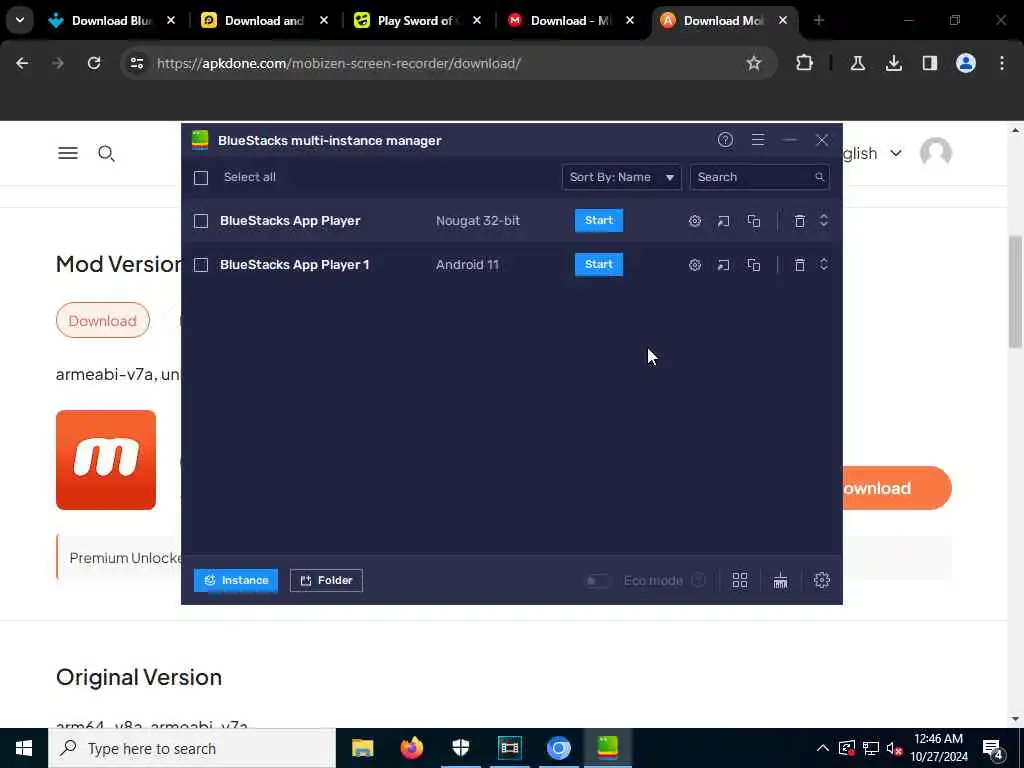This screenshot has height=768, width=1024.
Task: Switch to the Download - M browser tab
Action: [569, 21]
